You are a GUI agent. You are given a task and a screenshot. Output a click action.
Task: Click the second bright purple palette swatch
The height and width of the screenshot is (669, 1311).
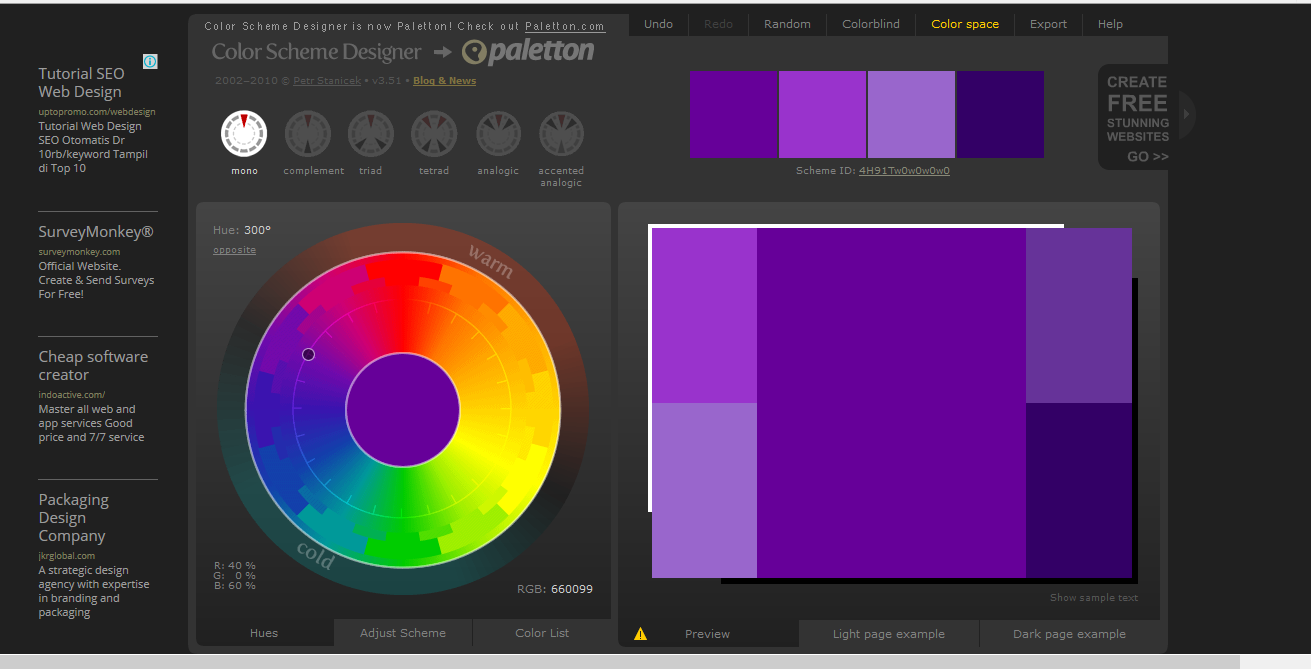pos(822,114)
